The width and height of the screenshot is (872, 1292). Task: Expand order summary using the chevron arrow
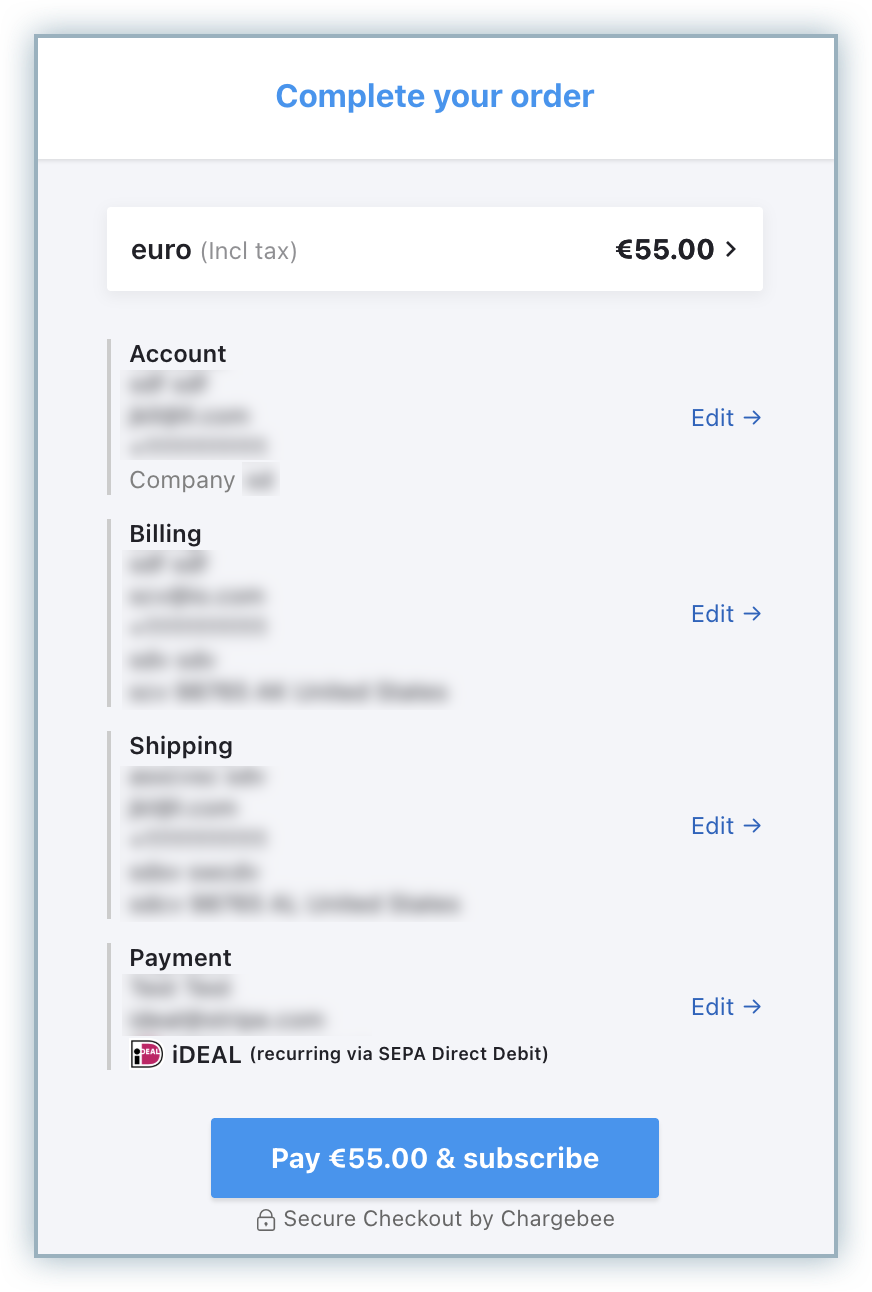(x=731, y=250)
